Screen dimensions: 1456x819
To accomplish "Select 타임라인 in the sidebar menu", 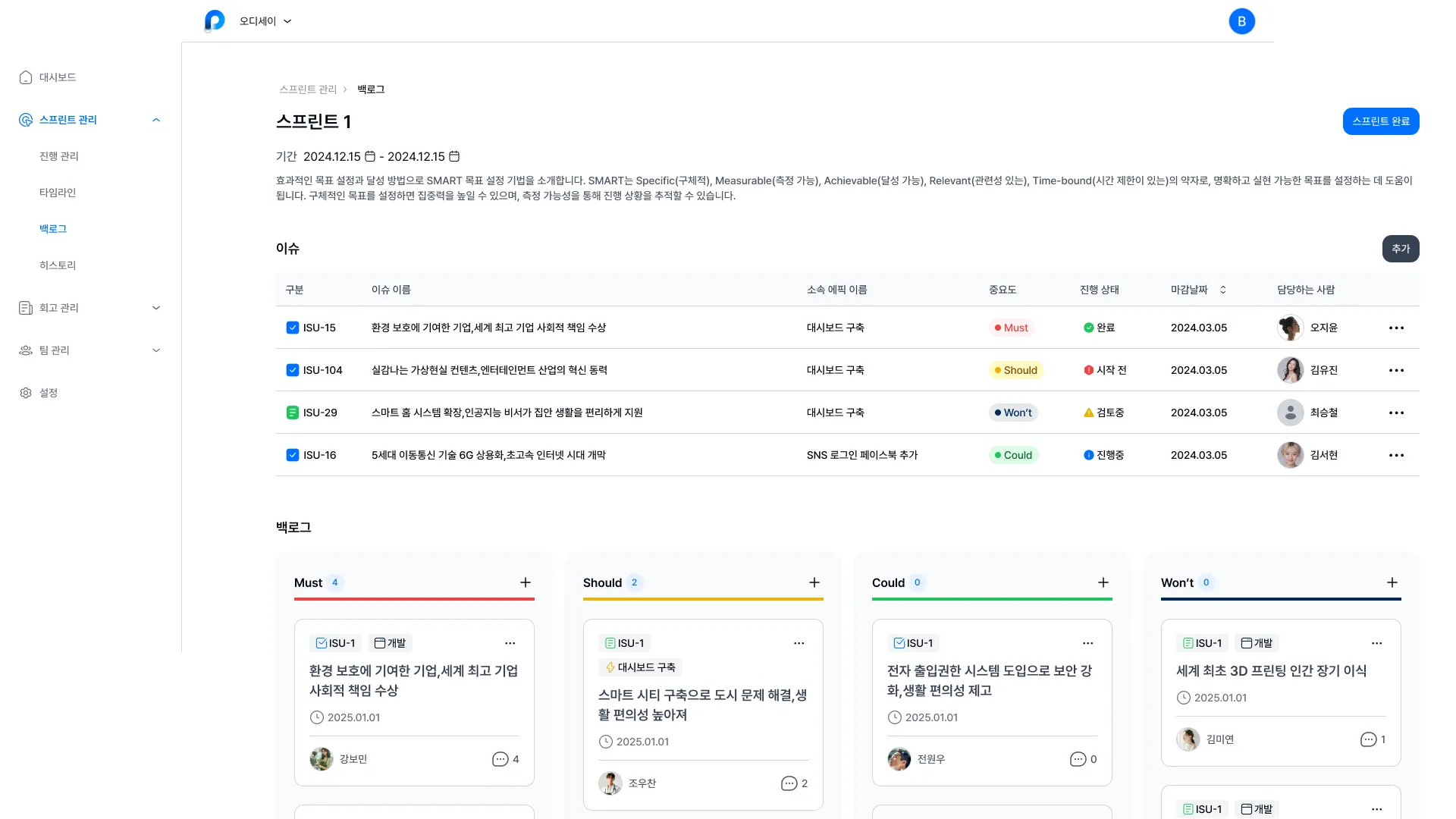I will click(x=57, y=193).
